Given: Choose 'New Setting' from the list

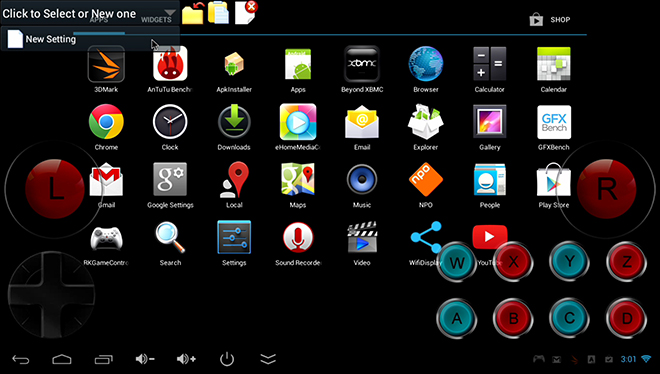Looking at the screenshot, I should click(x=90, y=39).
